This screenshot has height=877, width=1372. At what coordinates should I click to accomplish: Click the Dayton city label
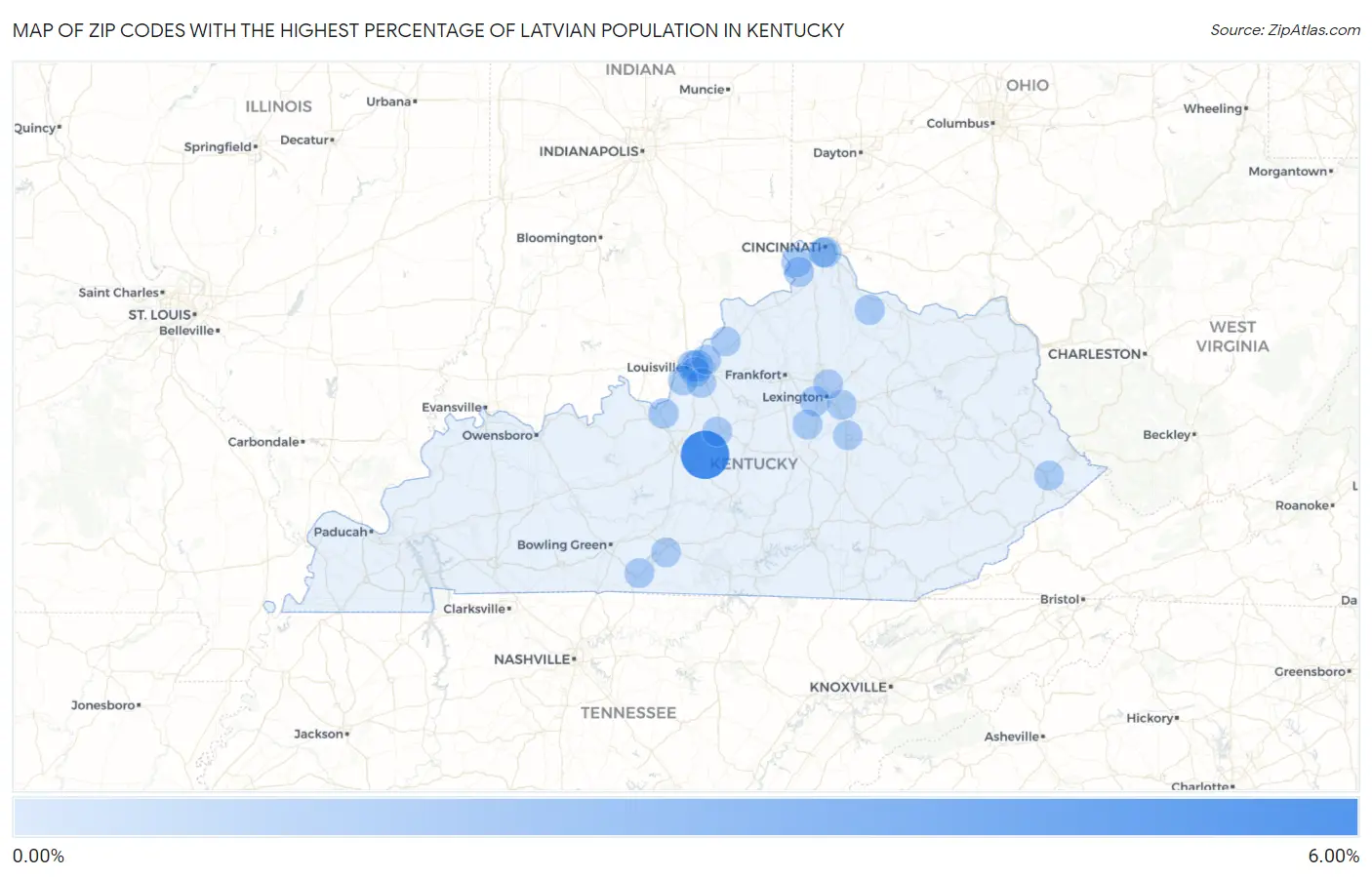point(835,152)
